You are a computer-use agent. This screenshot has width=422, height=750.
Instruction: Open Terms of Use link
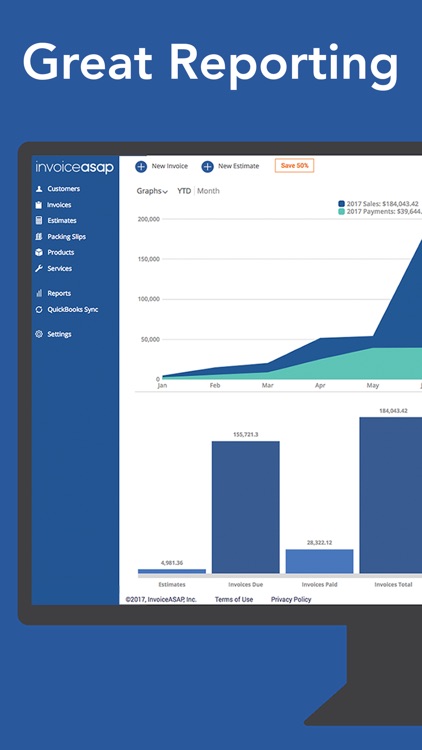pyautogui.click(x=234, y=599)
